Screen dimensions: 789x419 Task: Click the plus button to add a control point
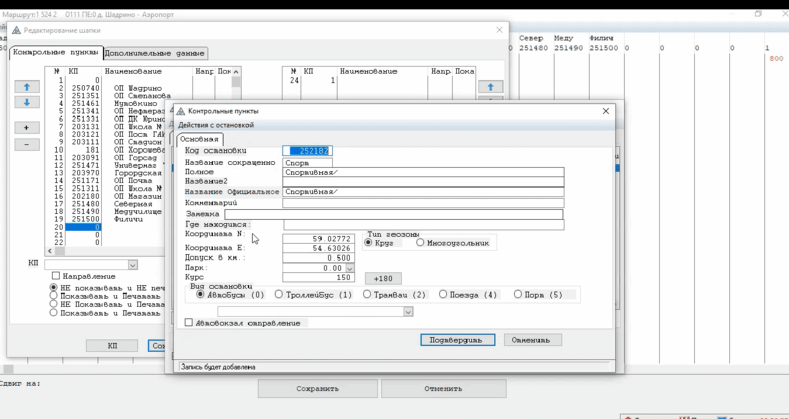[x=27, y=128]
